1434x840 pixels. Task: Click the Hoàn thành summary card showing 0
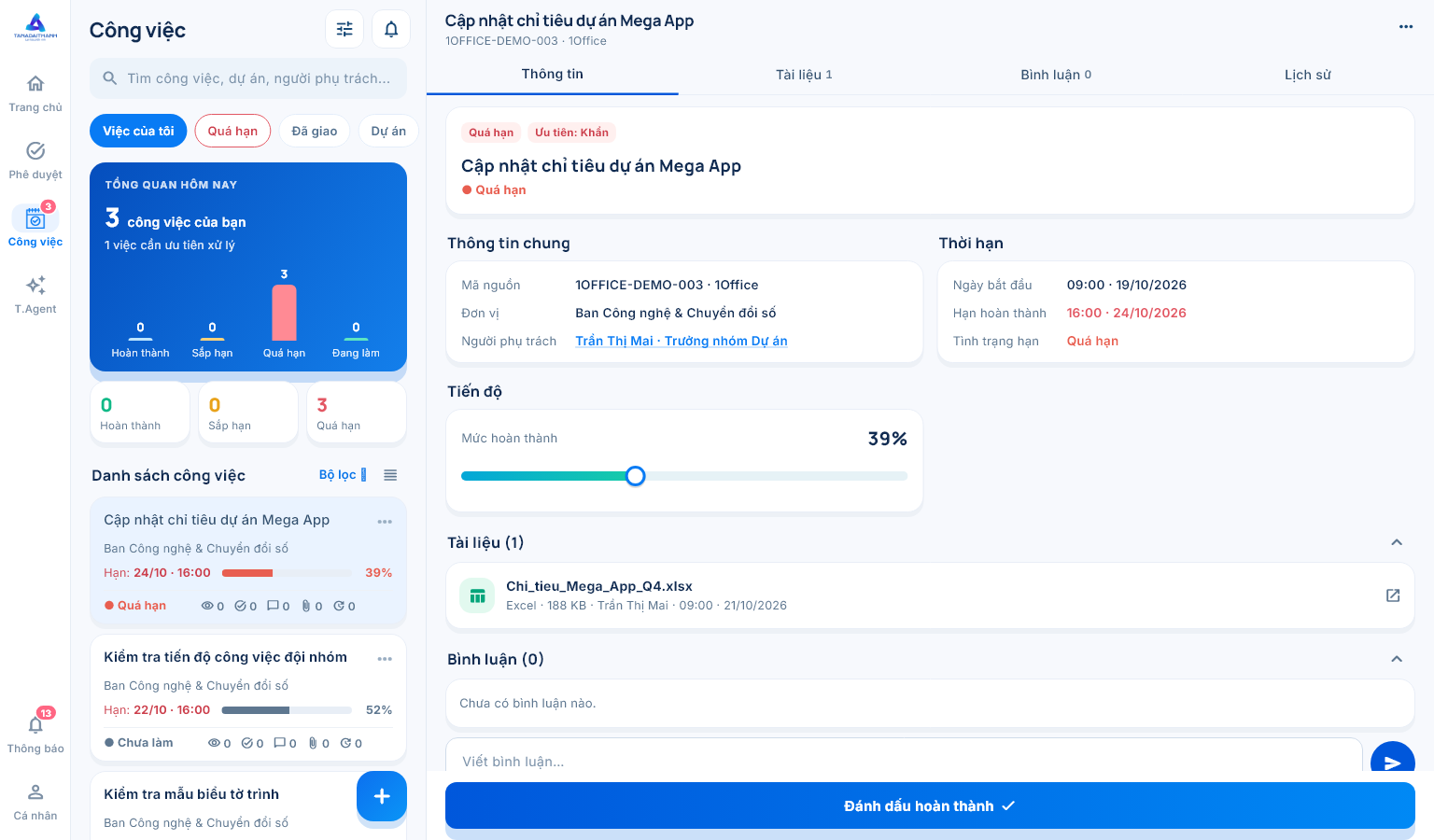click(140, 413)
